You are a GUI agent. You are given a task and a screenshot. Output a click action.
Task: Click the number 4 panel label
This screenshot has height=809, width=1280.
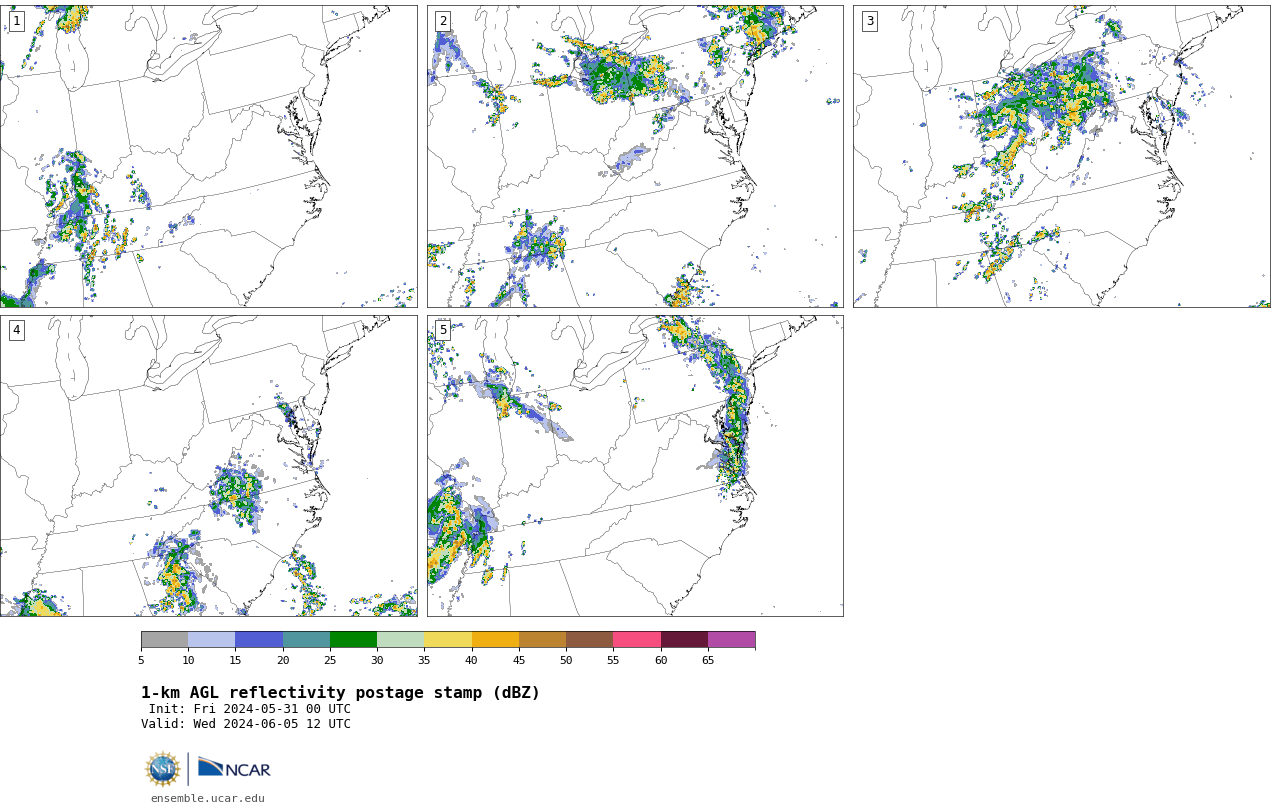[x=16, y=330]
